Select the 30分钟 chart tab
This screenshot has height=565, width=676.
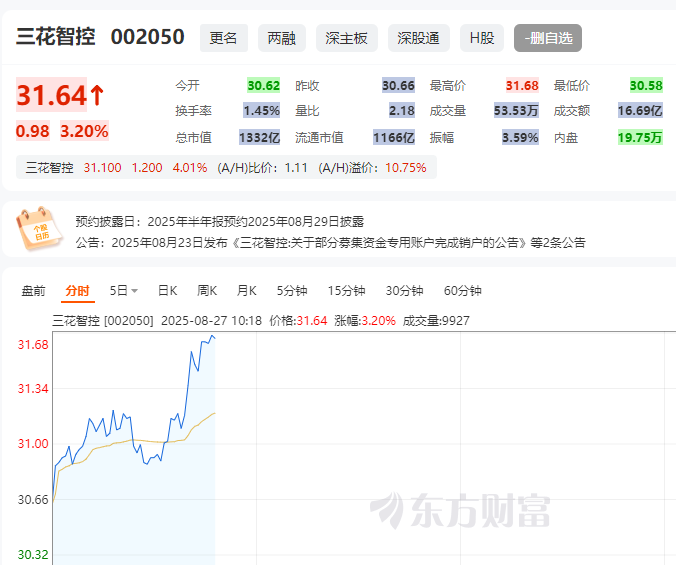(404, 291)
